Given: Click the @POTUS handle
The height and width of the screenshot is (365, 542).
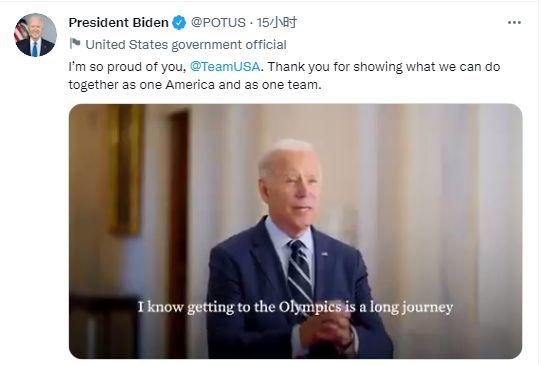Looking at the screenshot, I should tap(218, 23).
